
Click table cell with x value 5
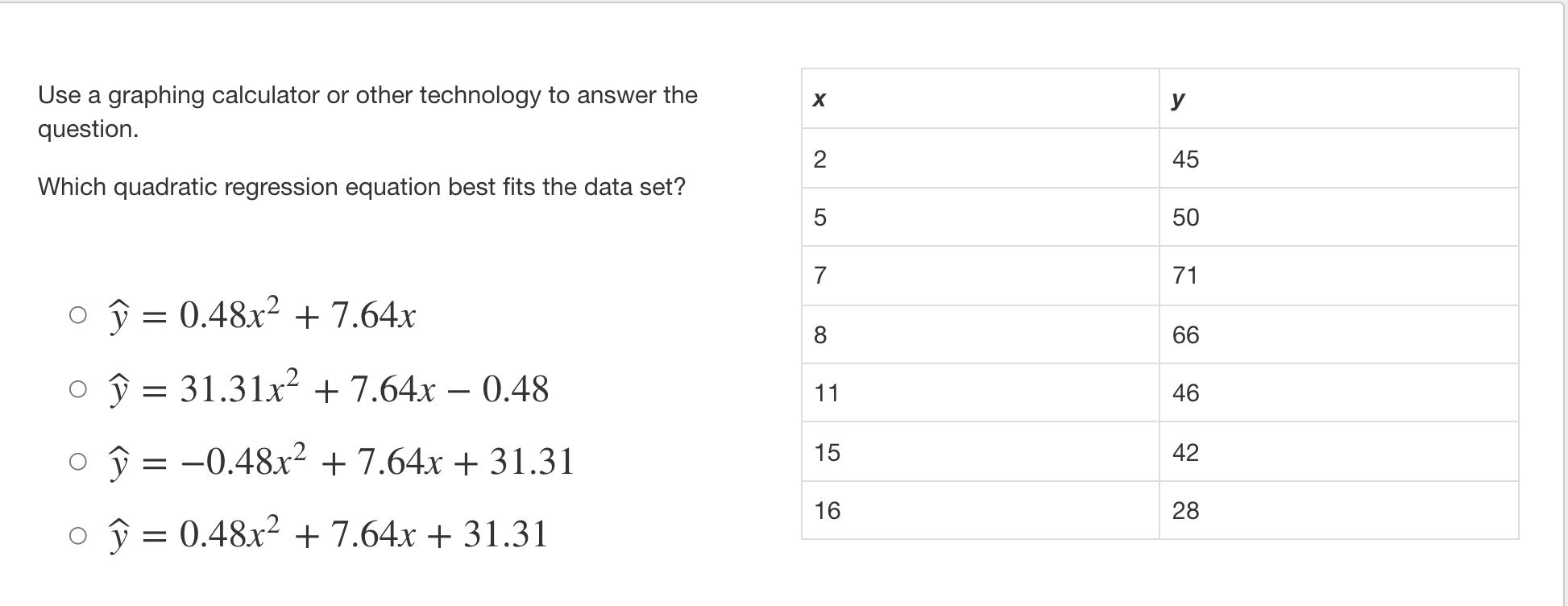[981, 217]
